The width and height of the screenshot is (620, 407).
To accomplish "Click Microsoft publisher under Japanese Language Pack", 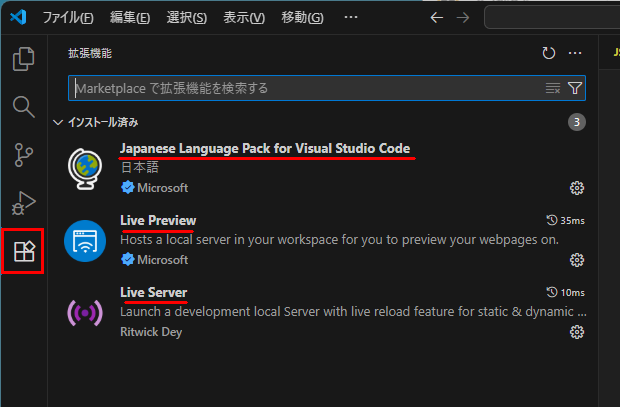I will point(163,187).
